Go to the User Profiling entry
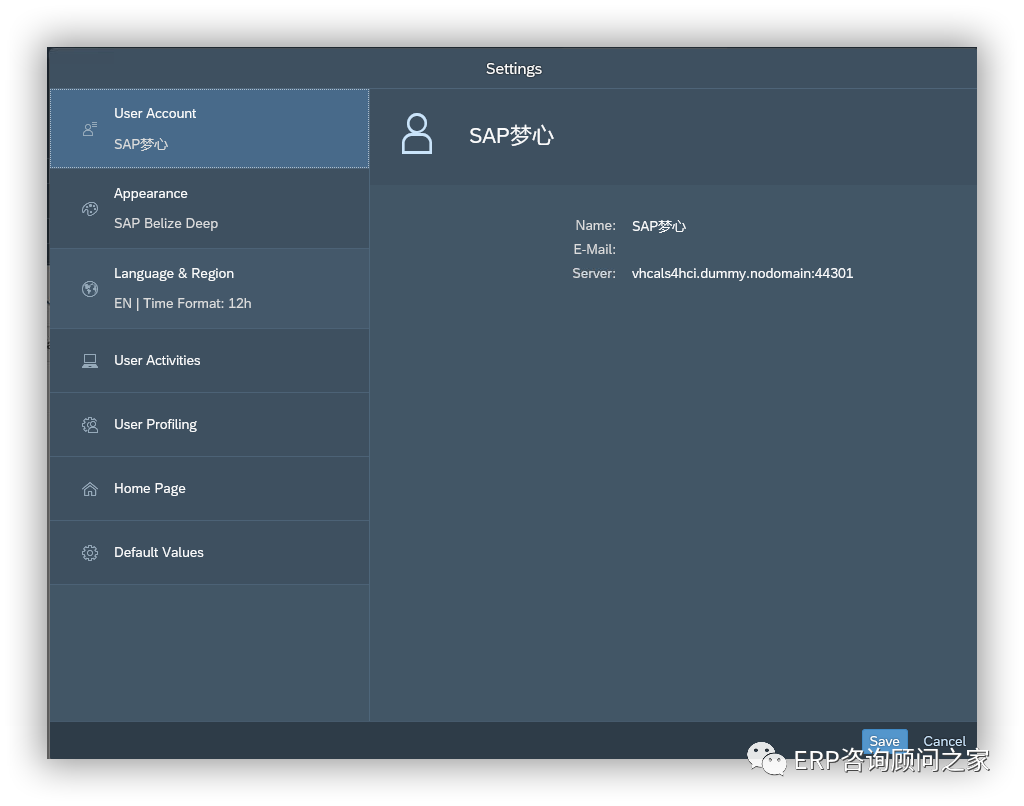Screen dimensions: 1024x806 210,425
